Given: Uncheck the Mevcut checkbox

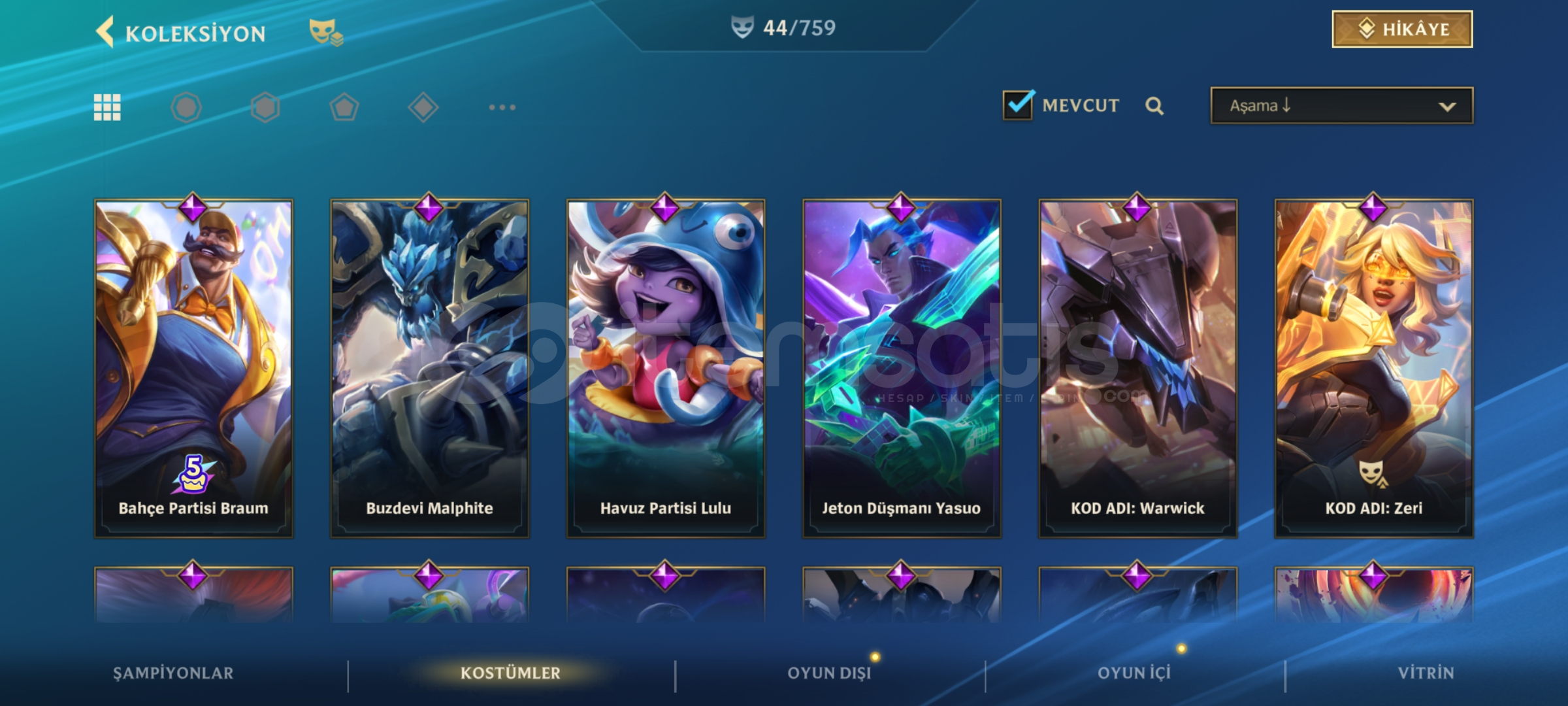Looking at the screenshot, I should 1018,105.
